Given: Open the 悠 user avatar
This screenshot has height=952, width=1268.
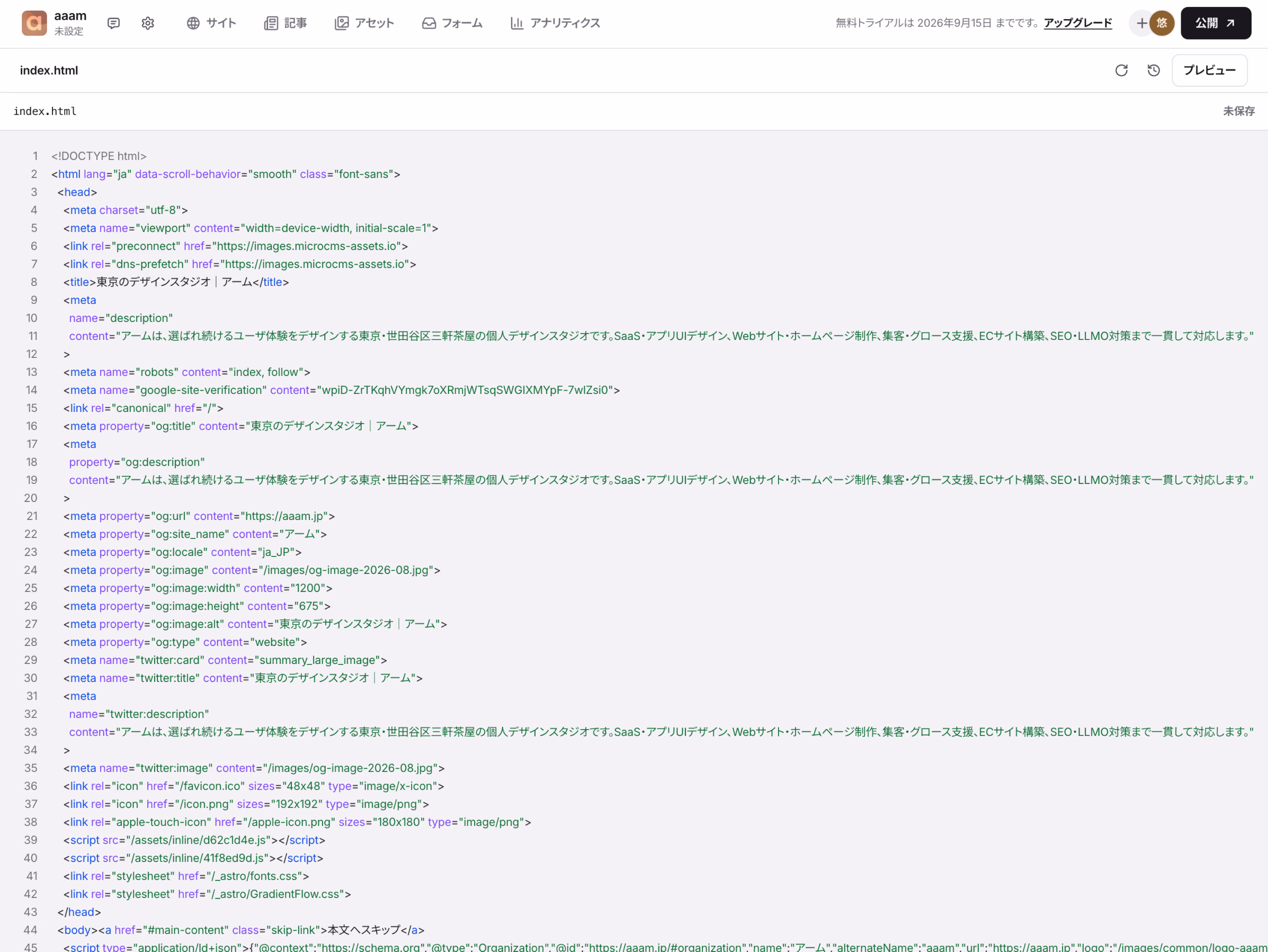Looking at the screenshot, I should 1162,23.
